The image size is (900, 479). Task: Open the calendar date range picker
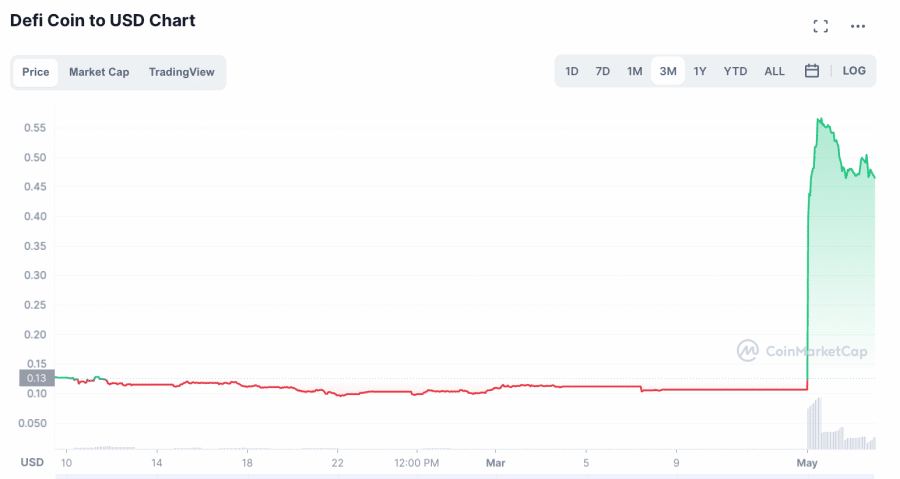[x=812, y=71]
